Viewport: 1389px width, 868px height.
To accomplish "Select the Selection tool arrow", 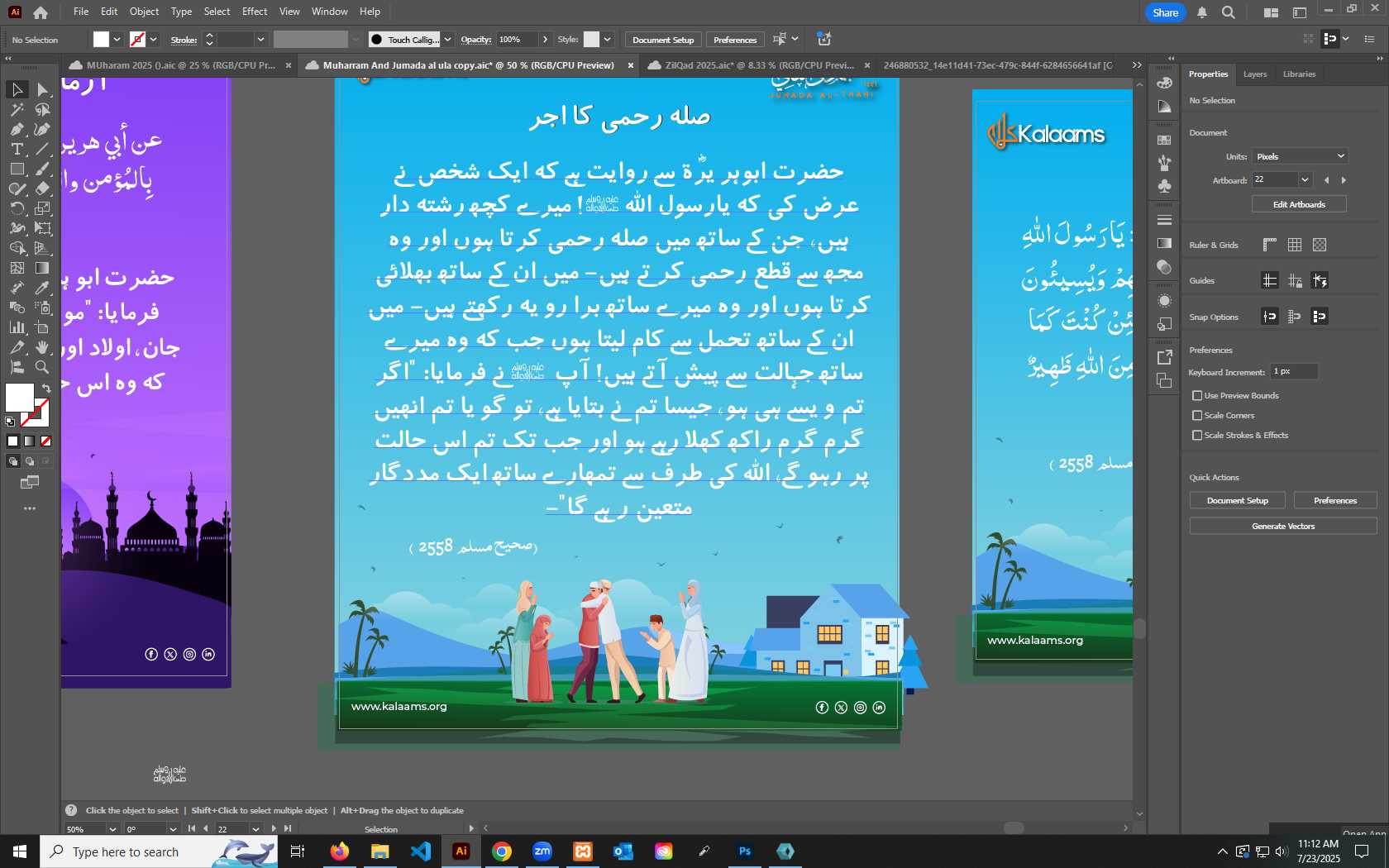I will pyautogui.click(x=17, y=89).
